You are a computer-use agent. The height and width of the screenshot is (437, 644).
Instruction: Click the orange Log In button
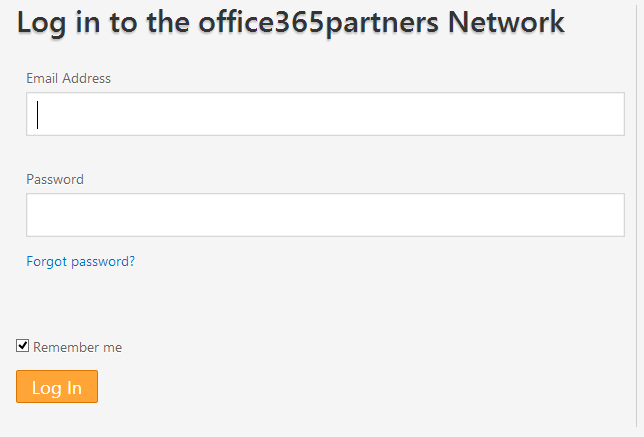click(57, 386)
